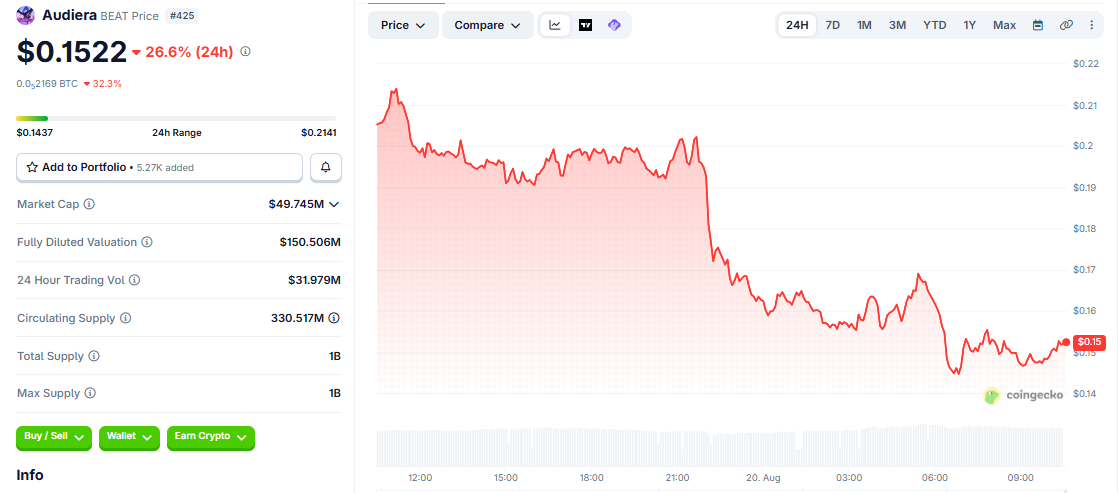Viewport: 1118px width, 493px height.
Task: Switch to line chart view icon
Action: tap(555, 25)
